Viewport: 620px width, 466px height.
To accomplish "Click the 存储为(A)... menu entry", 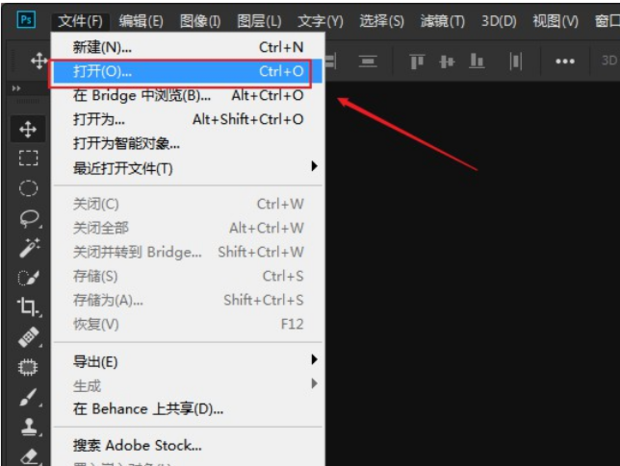I will point(188,300).
